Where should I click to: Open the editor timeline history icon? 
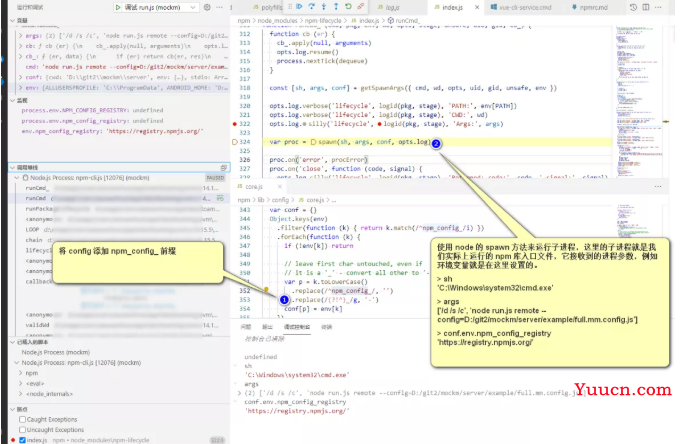633,7
